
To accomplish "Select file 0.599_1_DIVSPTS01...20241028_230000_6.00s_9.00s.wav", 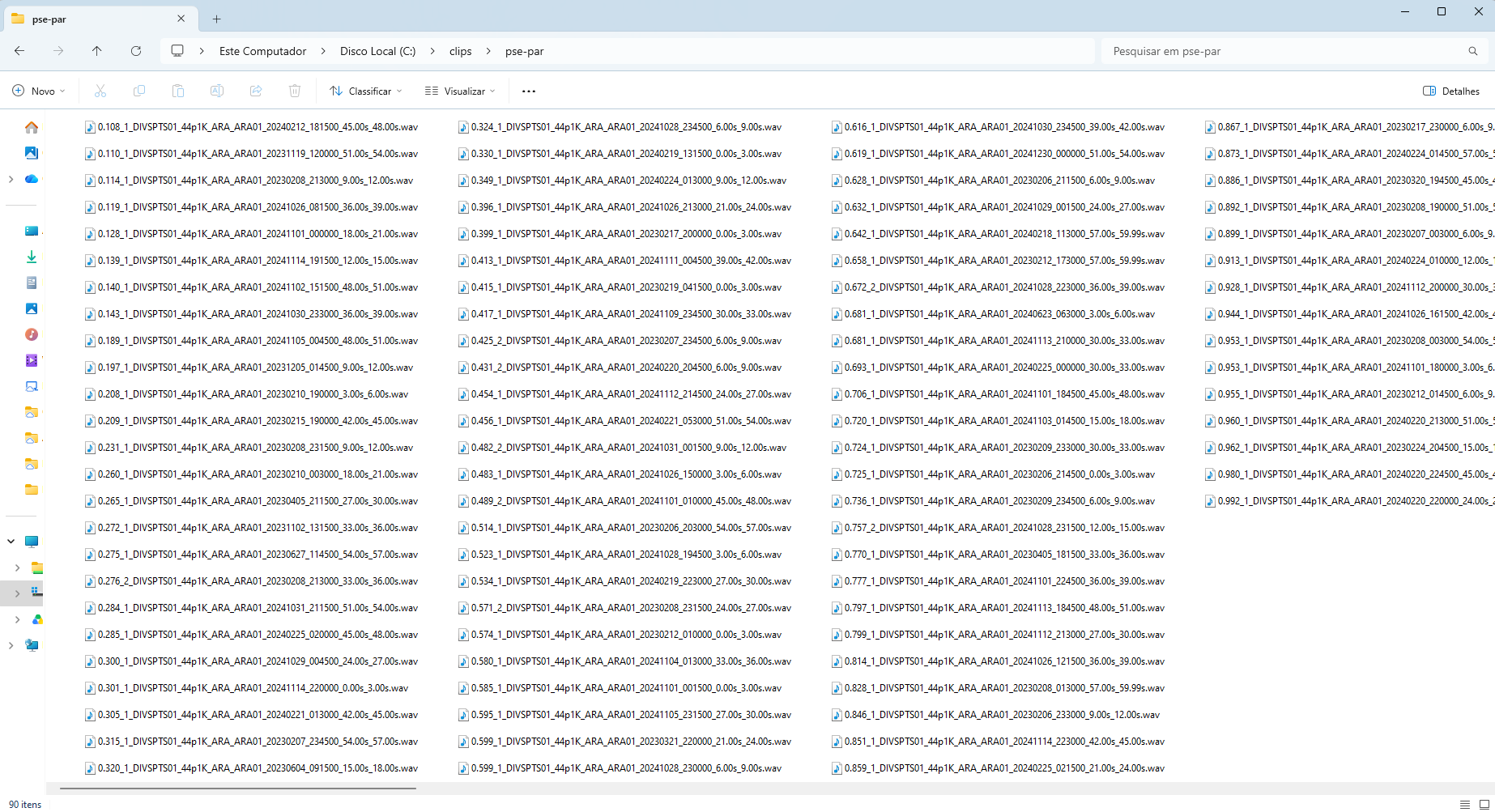I will click(620, 768).
